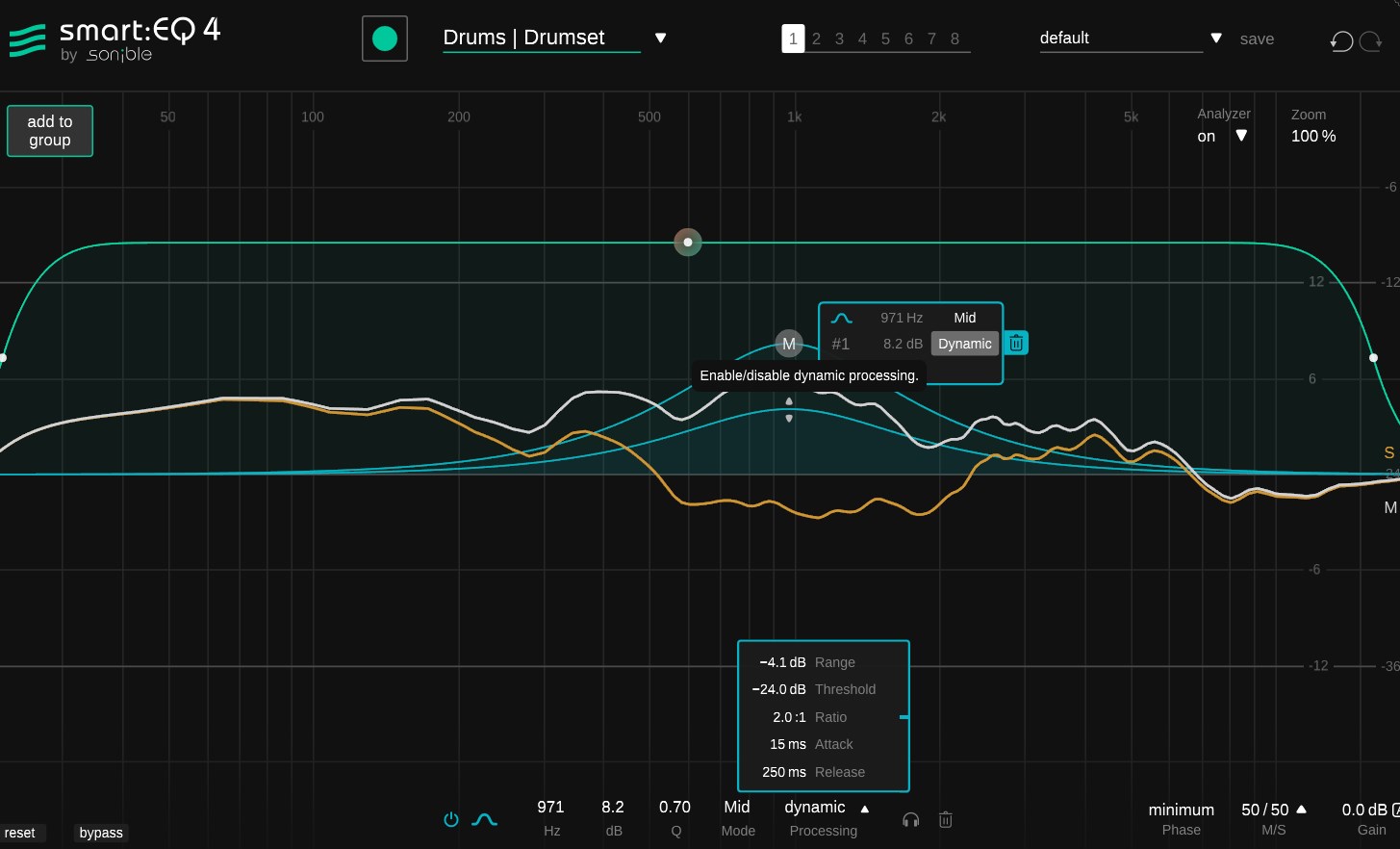The height and width of the screenshot is (849, 1400).
Task: Toggle the band power icon
Action: [x=451, y=819]
